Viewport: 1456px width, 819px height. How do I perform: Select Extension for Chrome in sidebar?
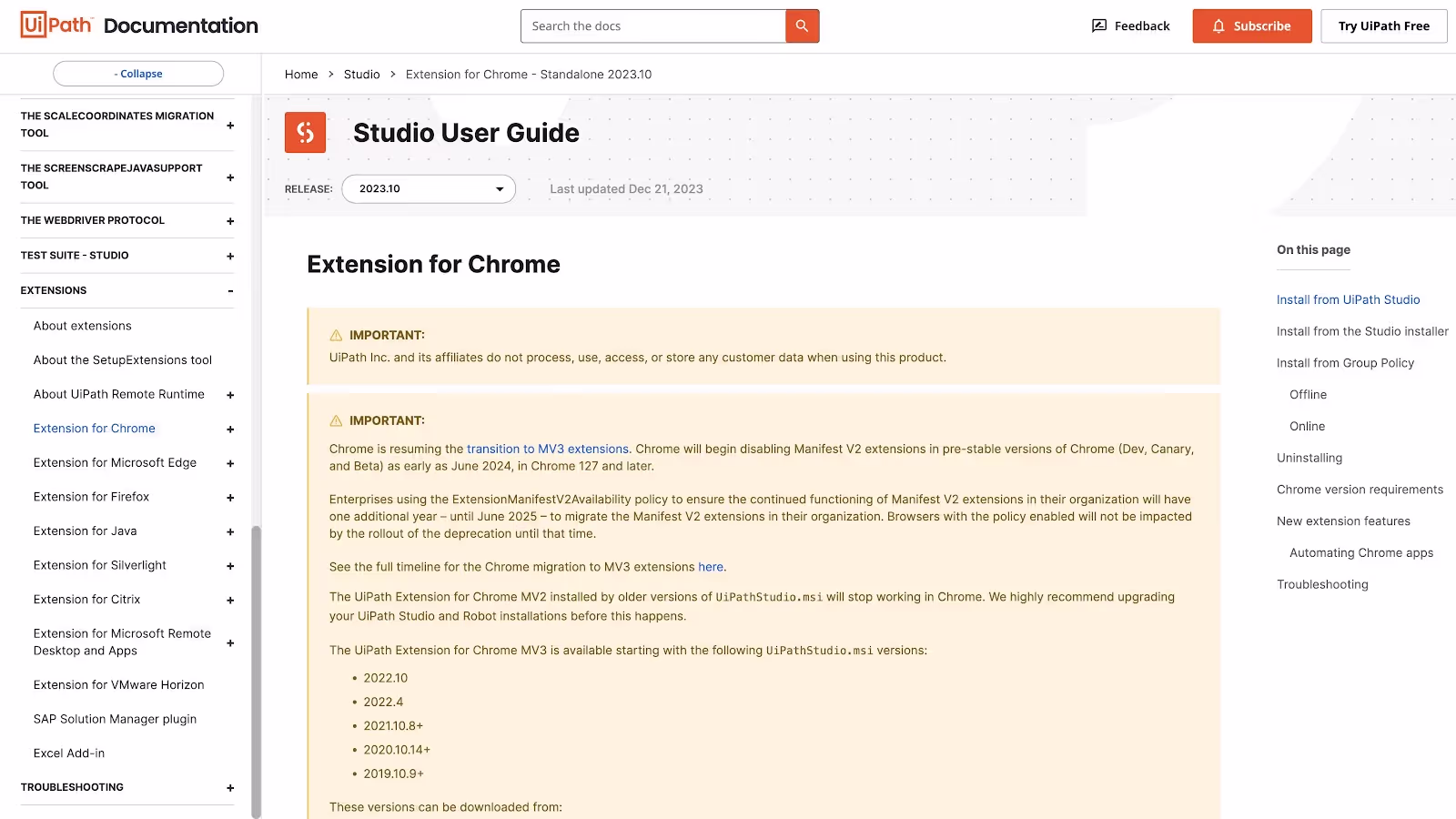(95, 429)
